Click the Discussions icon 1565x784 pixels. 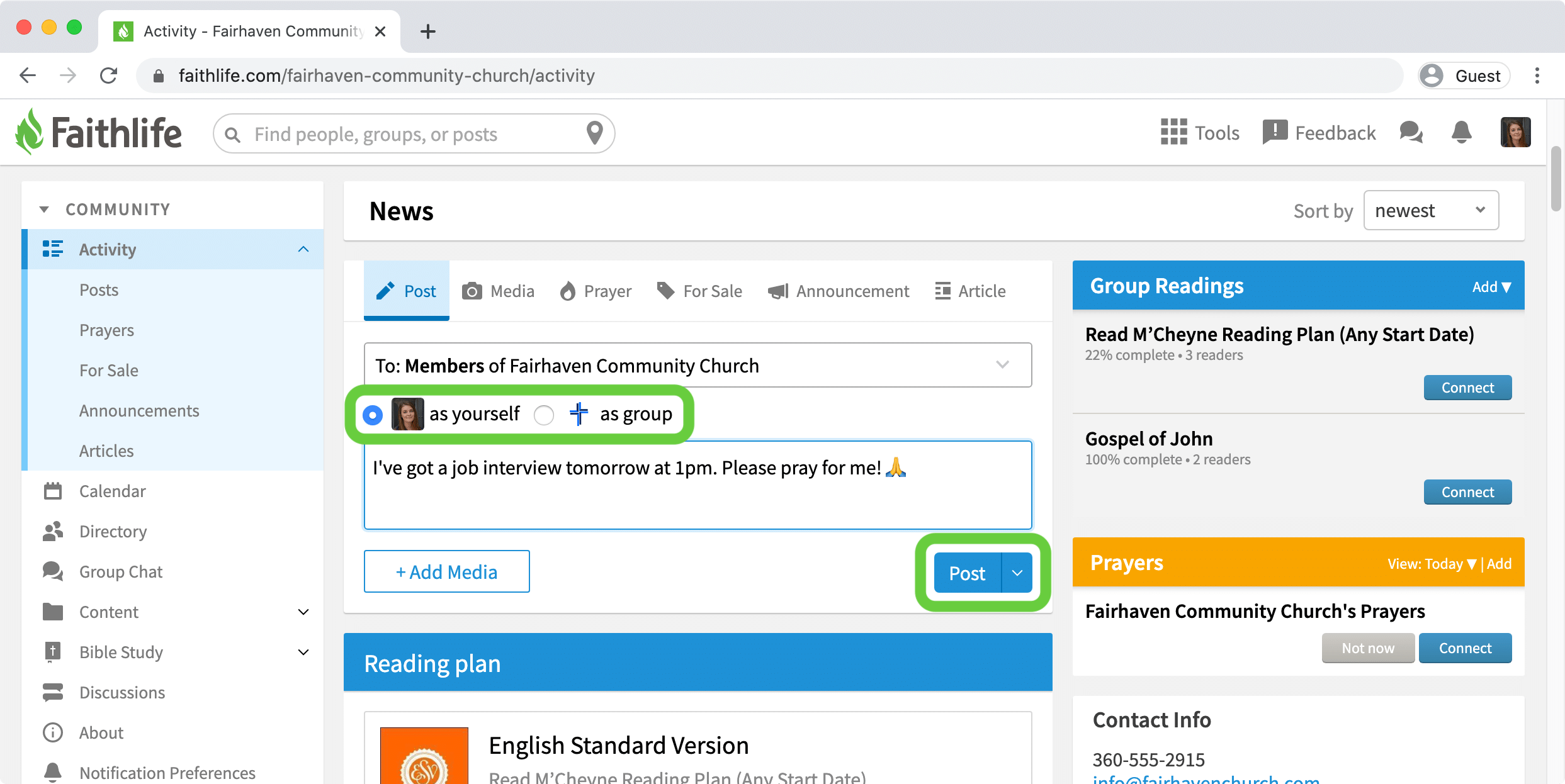pyautogui.click(x=53, y=692)
